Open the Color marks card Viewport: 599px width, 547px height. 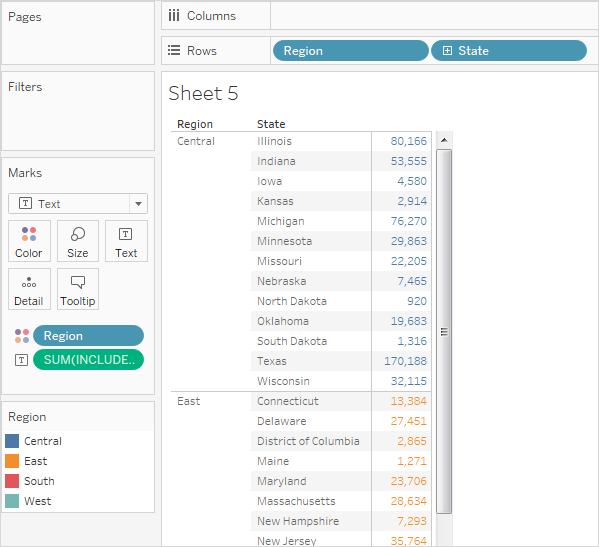[x=29, y=241]
